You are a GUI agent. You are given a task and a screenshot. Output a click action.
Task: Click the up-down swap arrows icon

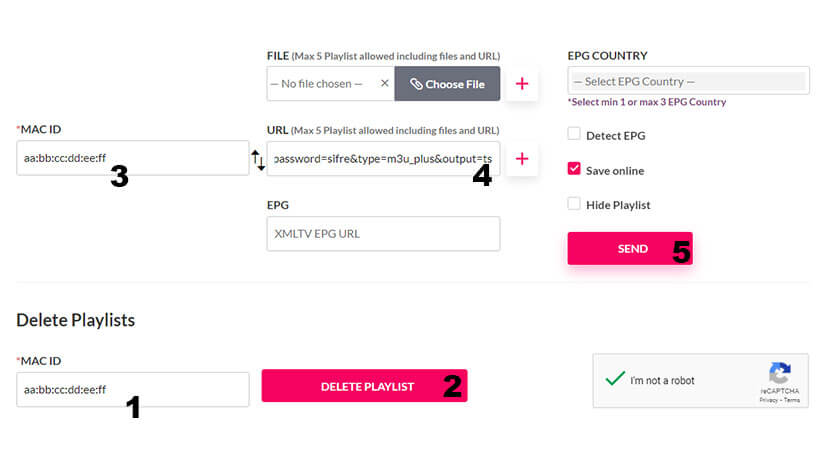coord(258,159)
